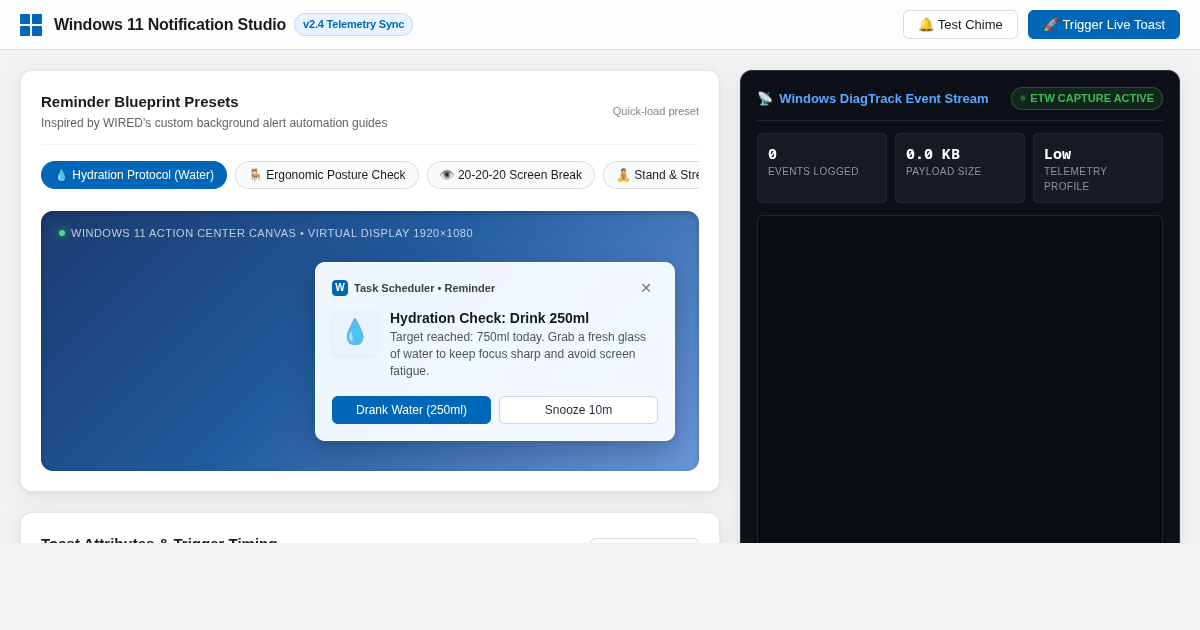Click the water droplet icon in the toast
Viewport: 1200px width, 630px height.
pos(355,332)
